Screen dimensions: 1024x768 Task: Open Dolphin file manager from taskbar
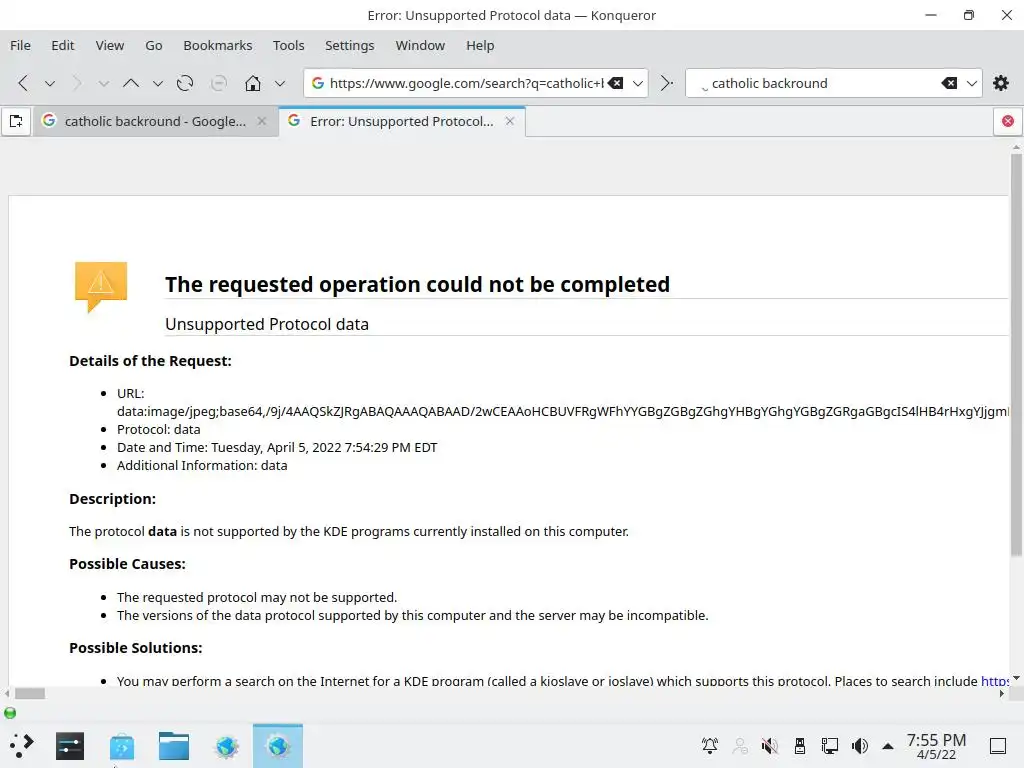[174, 746]
